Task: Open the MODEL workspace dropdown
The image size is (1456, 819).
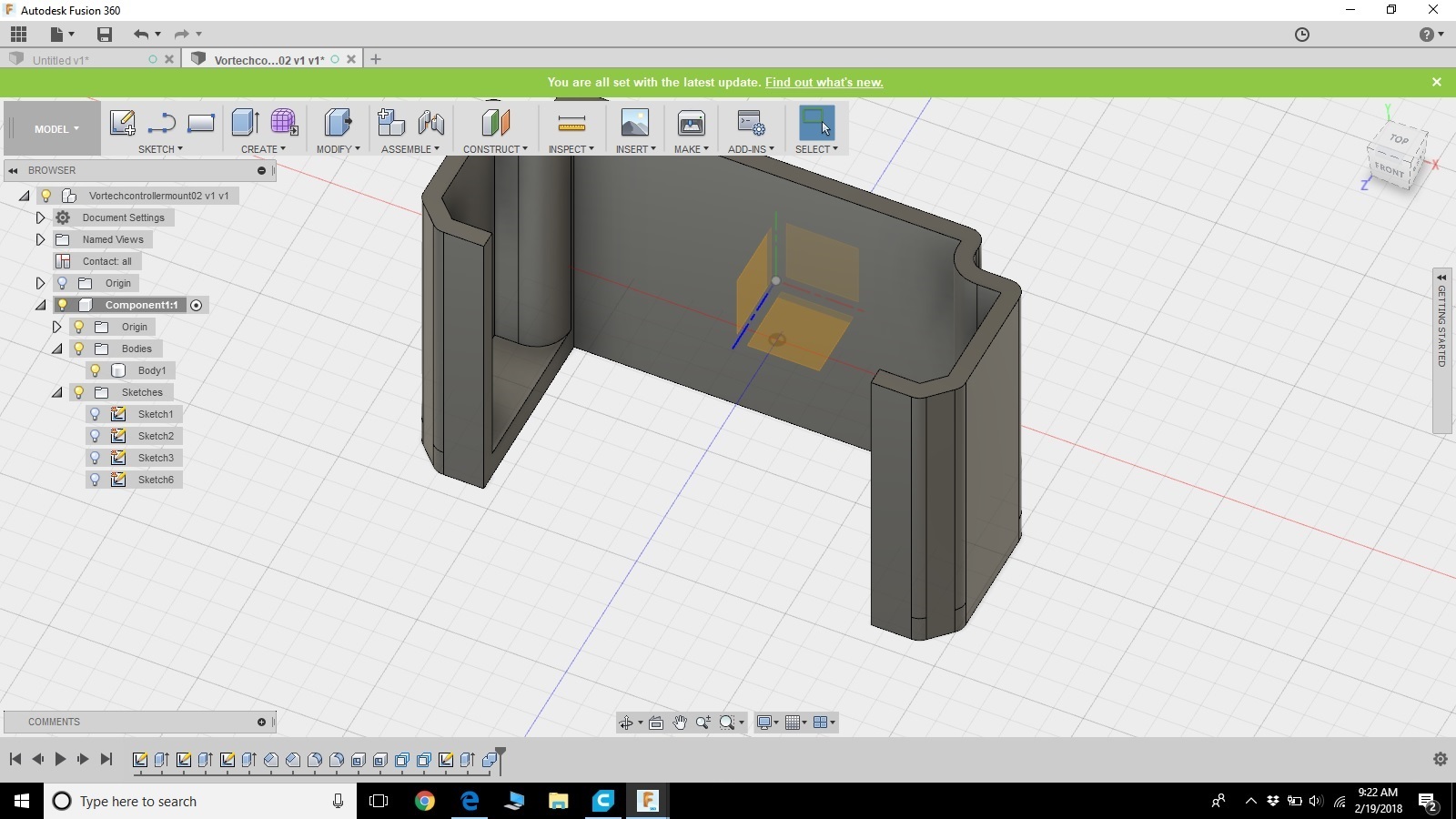Action: [56, 129]
